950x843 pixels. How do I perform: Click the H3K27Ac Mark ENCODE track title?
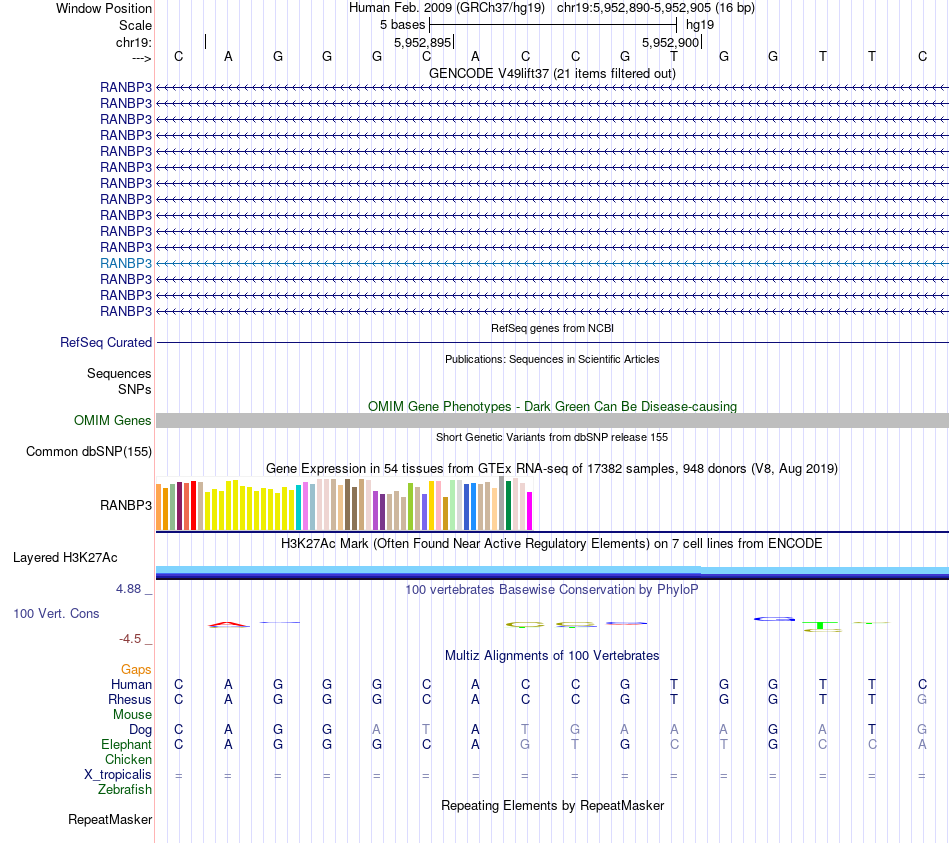tap(552, 543)
